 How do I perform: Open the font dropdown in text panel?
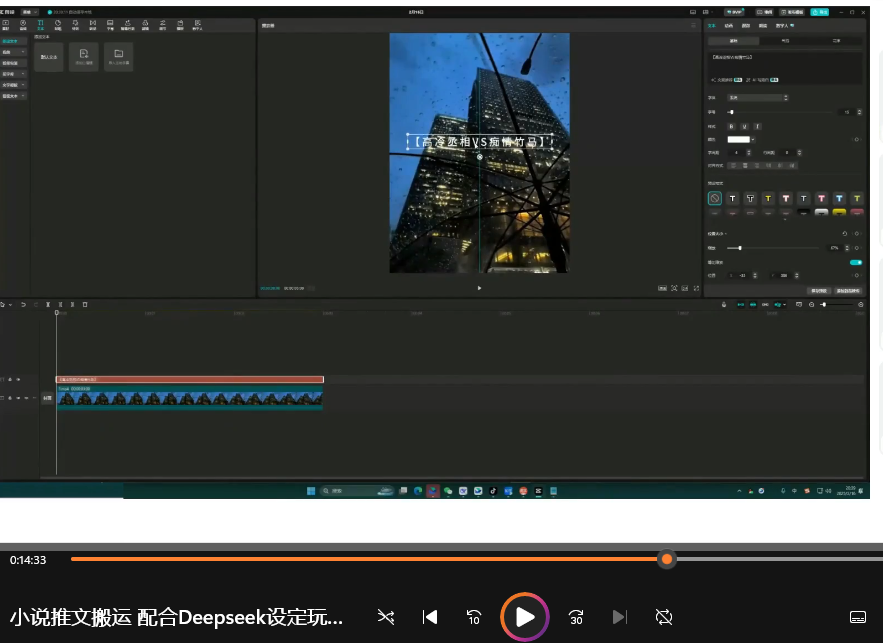click(756, 98)
